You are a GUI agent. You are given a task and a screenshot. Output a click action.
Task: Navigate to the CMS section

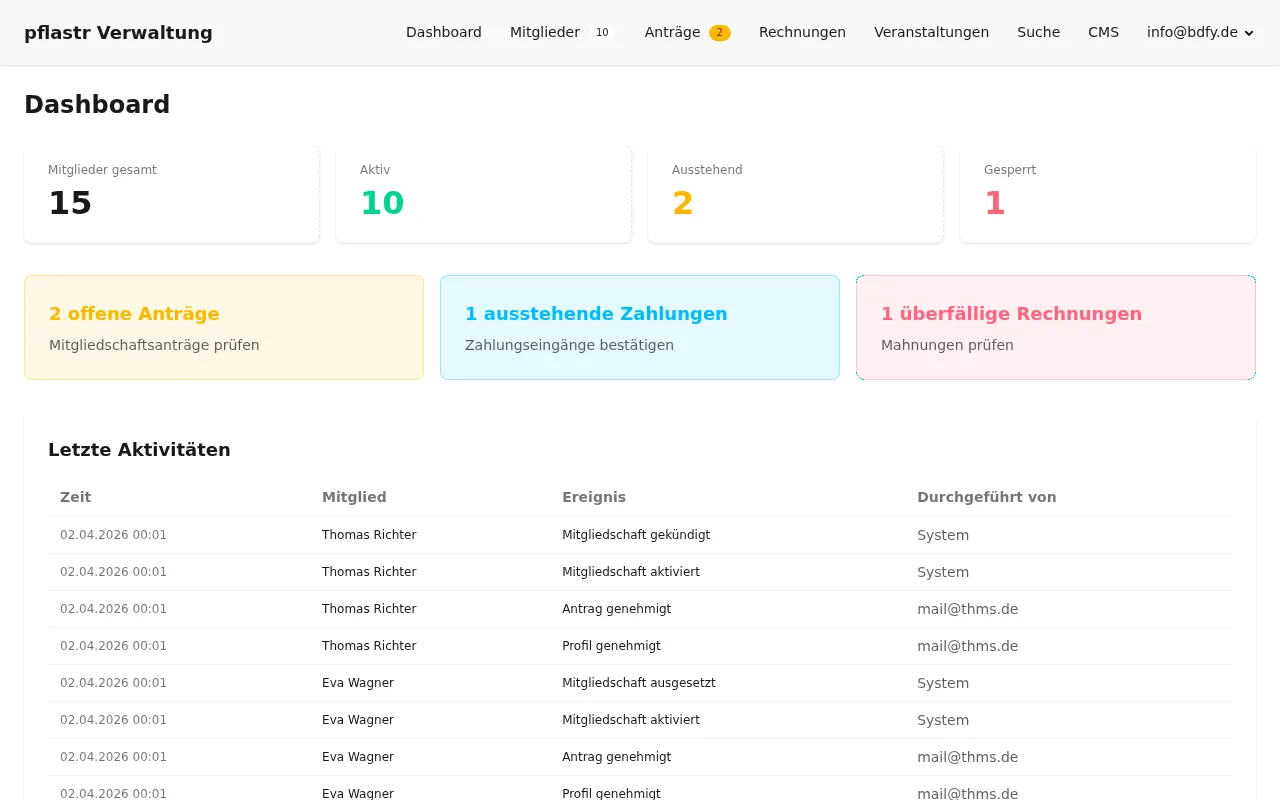tap(1103, 32)
